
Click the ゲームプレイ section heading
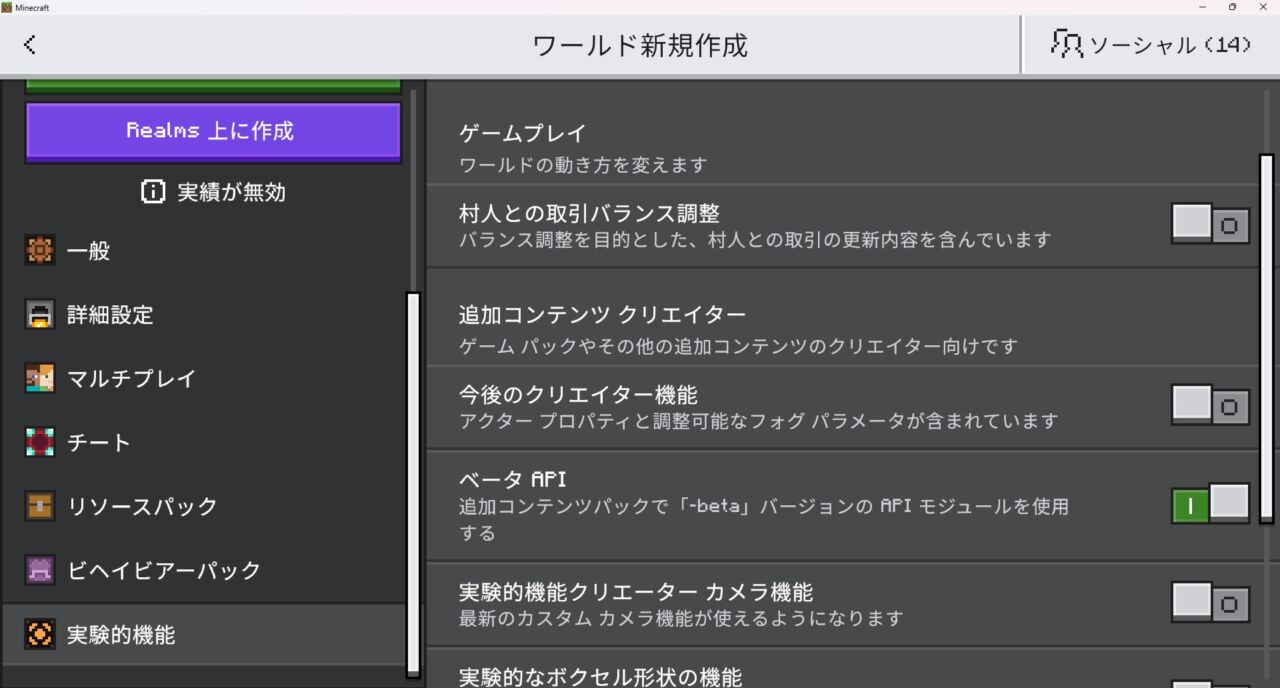pos(522,133)
